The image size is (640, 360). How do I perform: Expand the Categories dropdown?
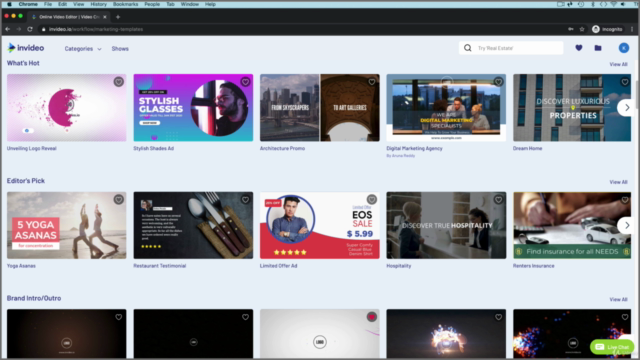coord(83,49)
